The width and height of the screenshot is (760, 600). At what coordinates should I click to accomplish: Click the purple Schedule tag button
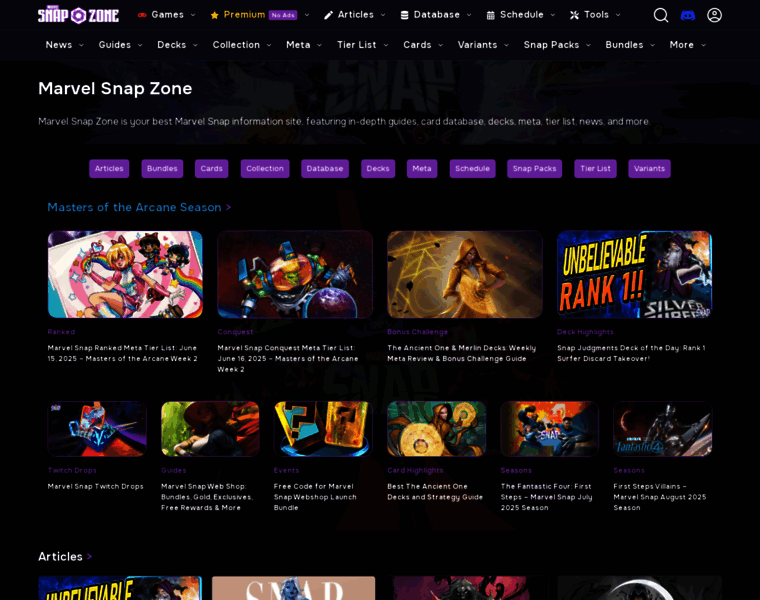pyautogui.click(x=473, y=169)
